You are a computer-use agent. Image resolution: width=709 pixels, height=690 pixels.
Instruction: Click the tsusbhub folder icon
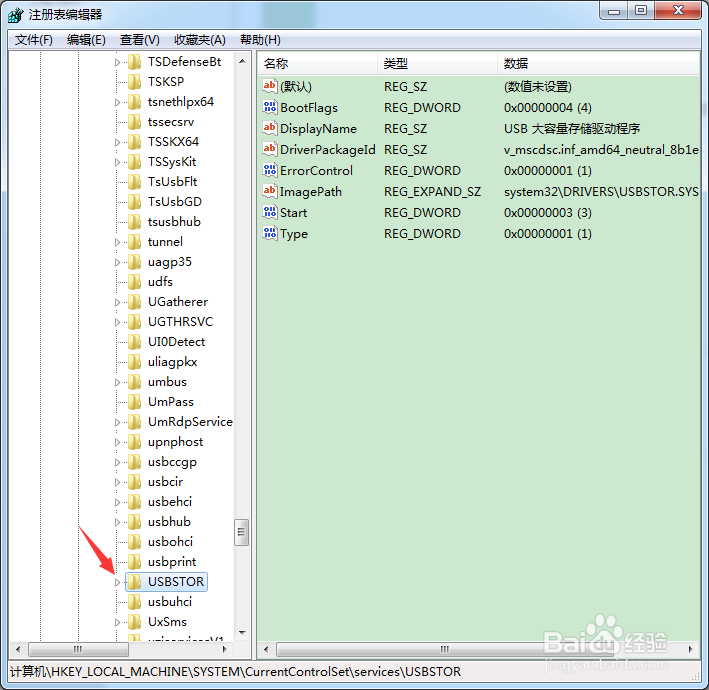134,222
